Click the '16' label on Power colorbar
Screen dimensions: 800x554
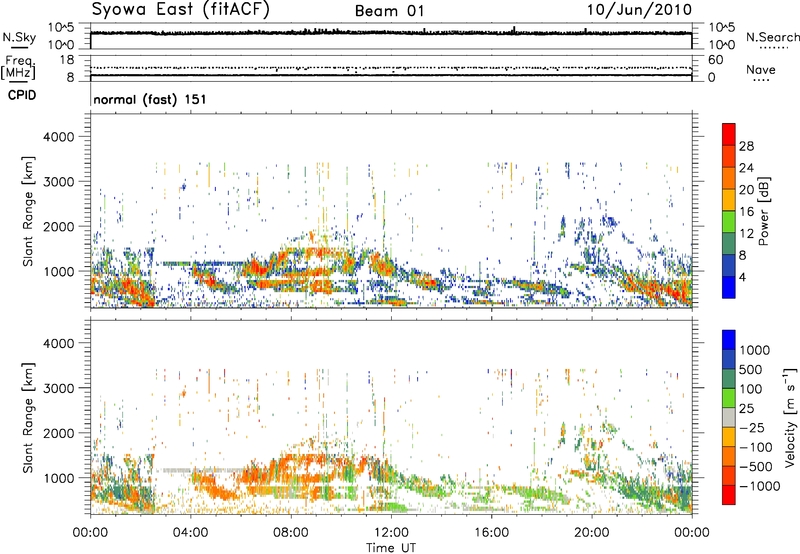746,212
